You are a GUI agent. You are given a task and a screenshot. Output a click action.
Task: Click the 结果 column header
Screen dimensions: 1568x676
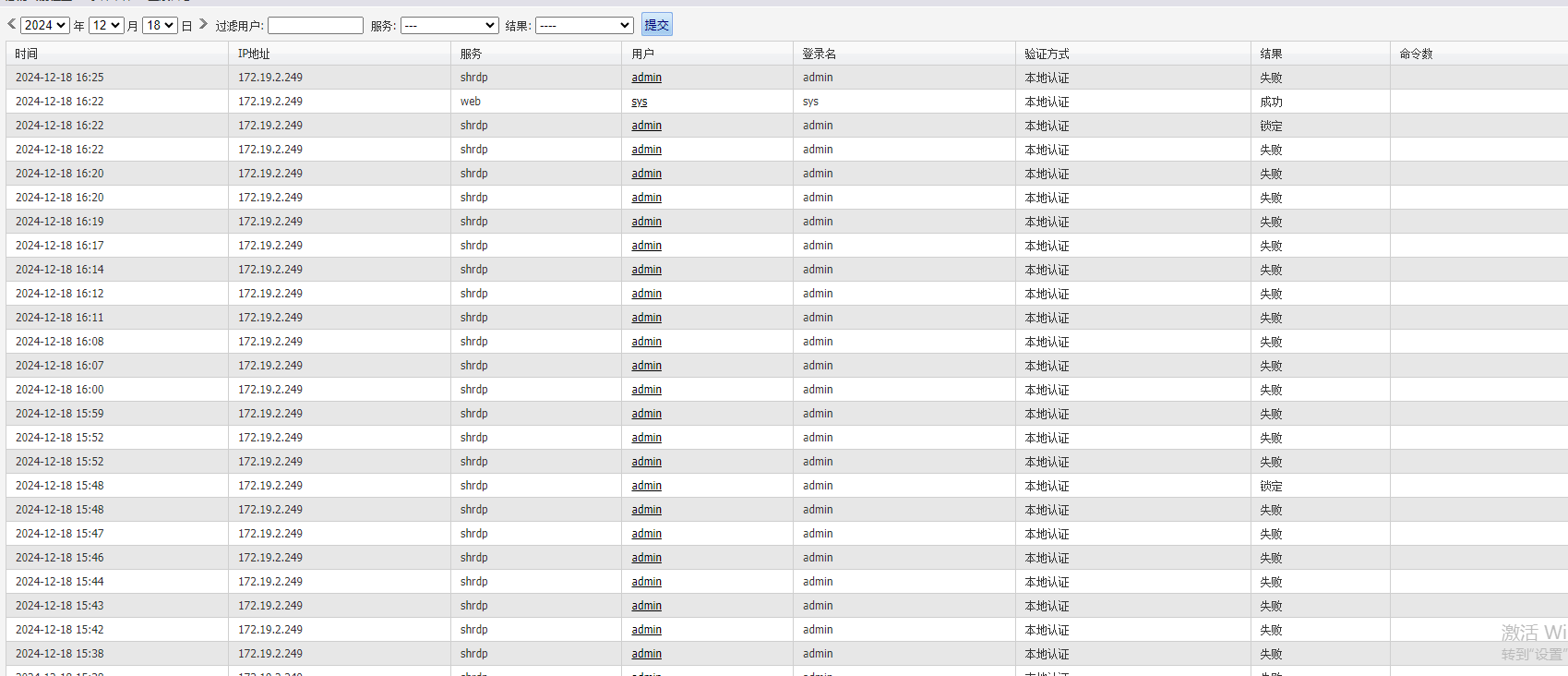(1271, 54)
